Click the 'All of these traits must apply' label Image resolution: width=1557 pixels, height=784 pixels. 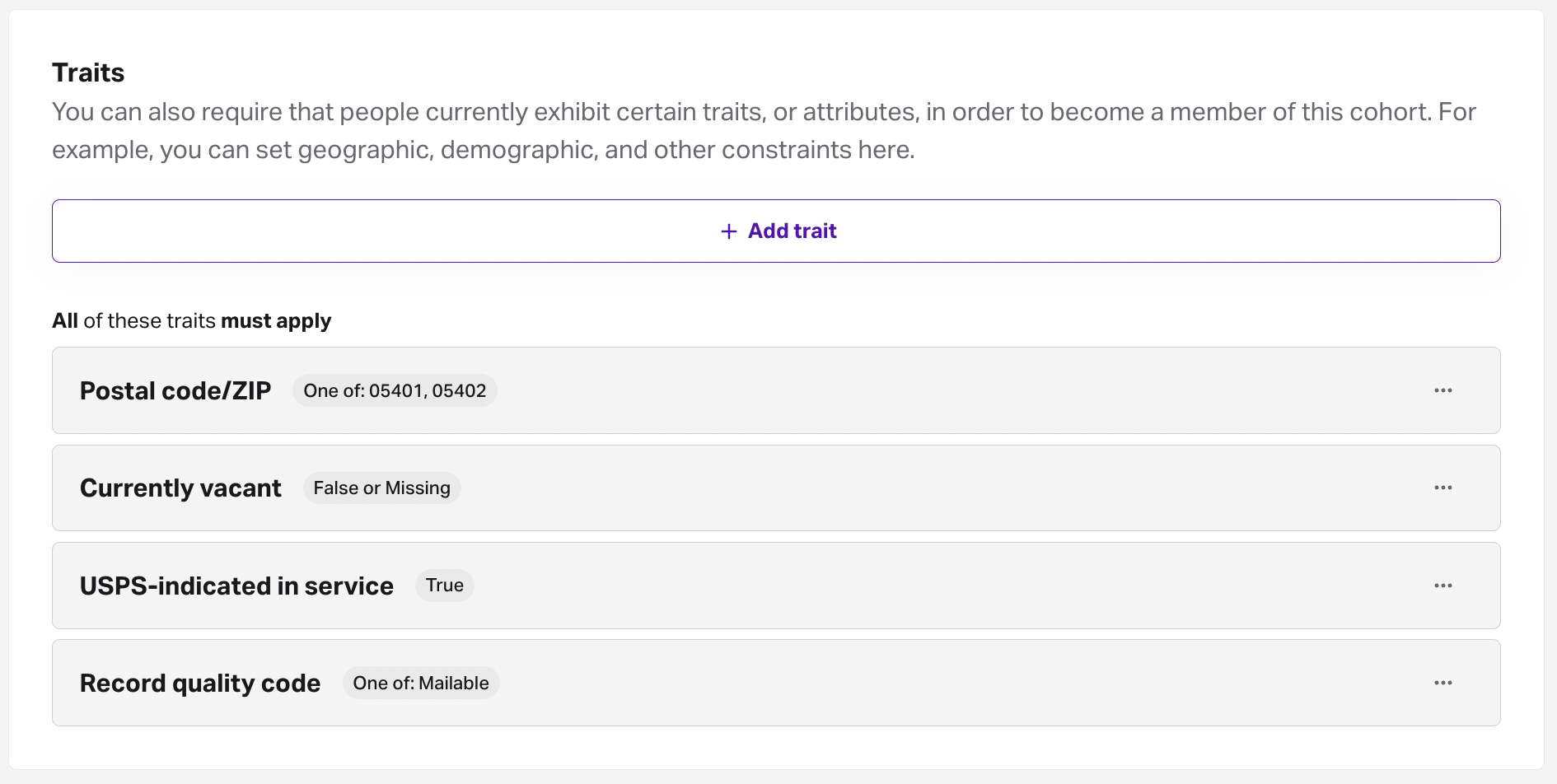[x=192, y=320]
